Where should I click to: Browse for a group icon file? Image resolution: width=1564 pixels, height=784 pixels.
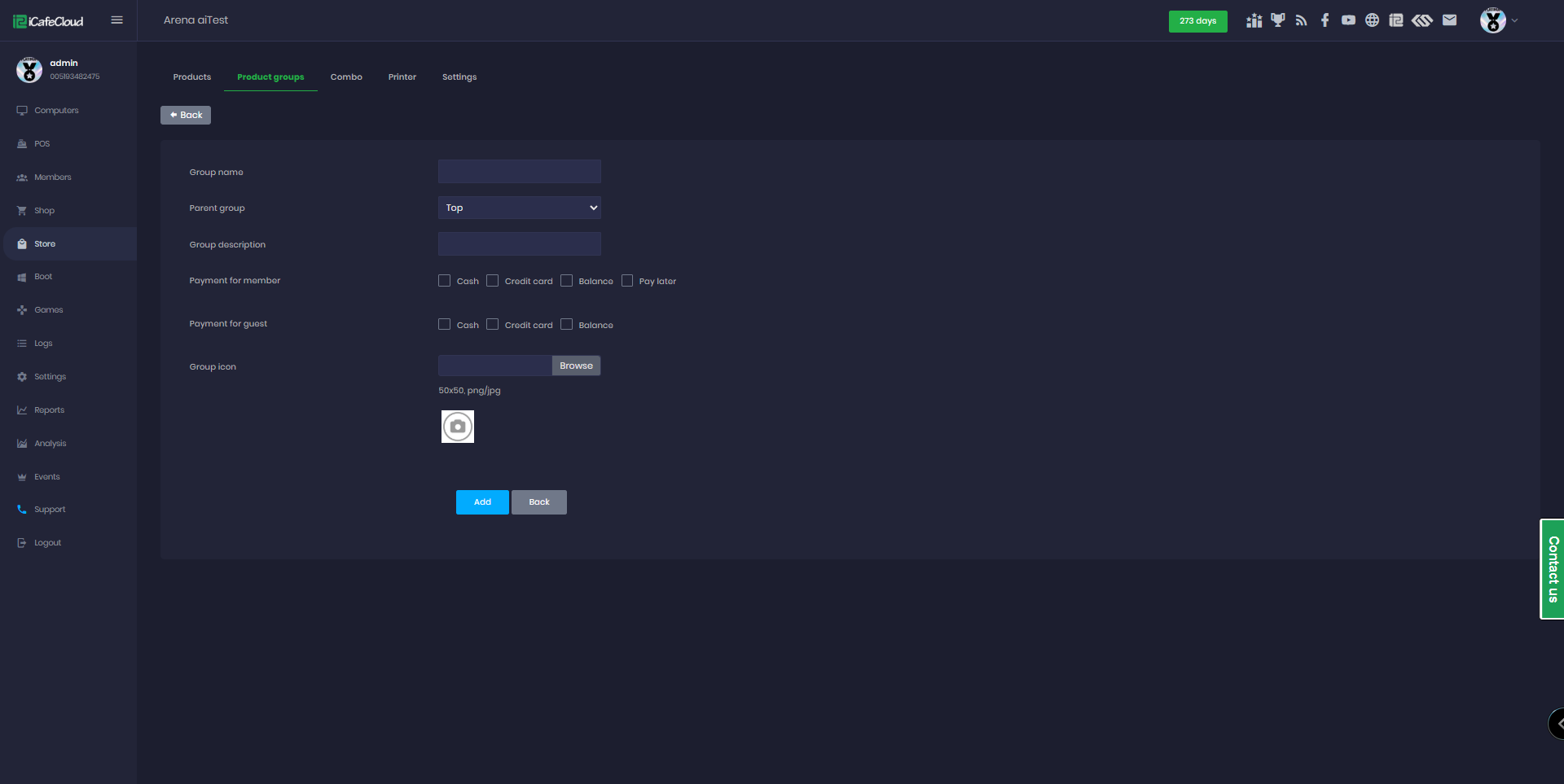point(576,365)
